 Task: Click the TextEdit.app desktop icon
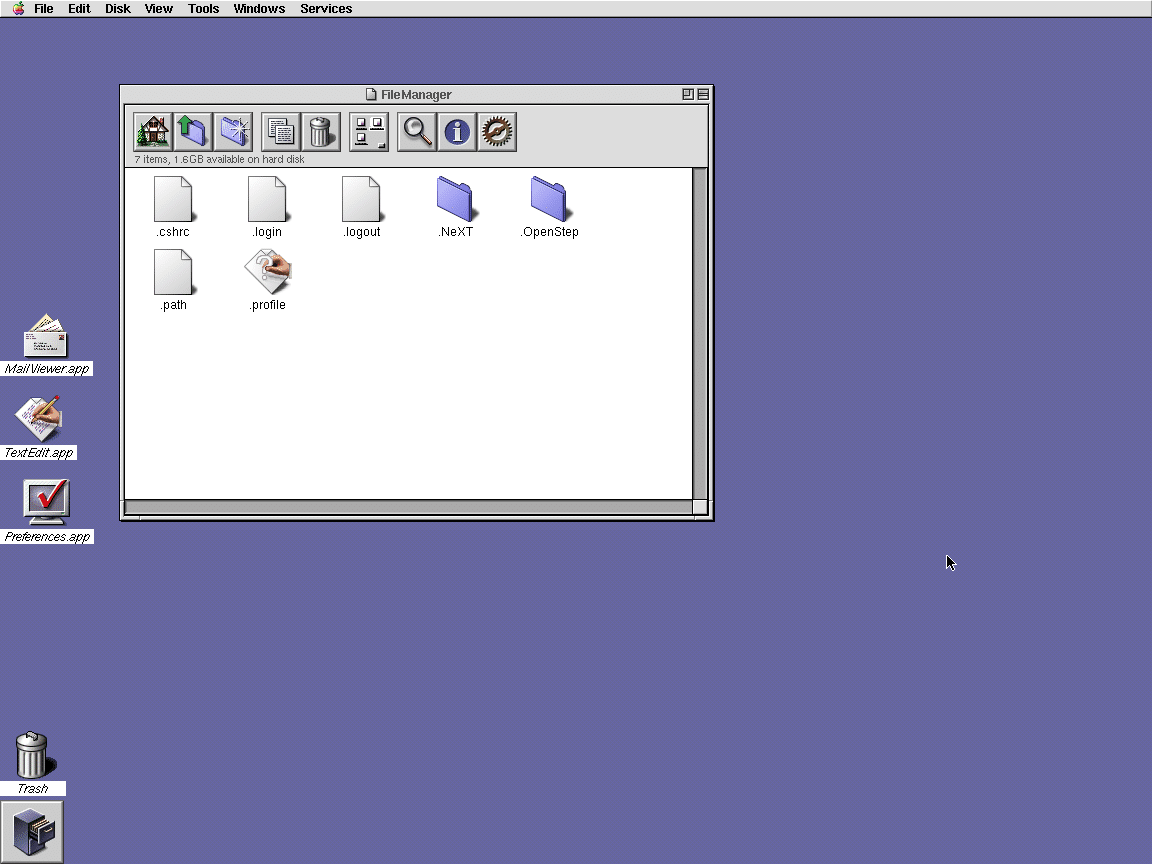[39, 420]
